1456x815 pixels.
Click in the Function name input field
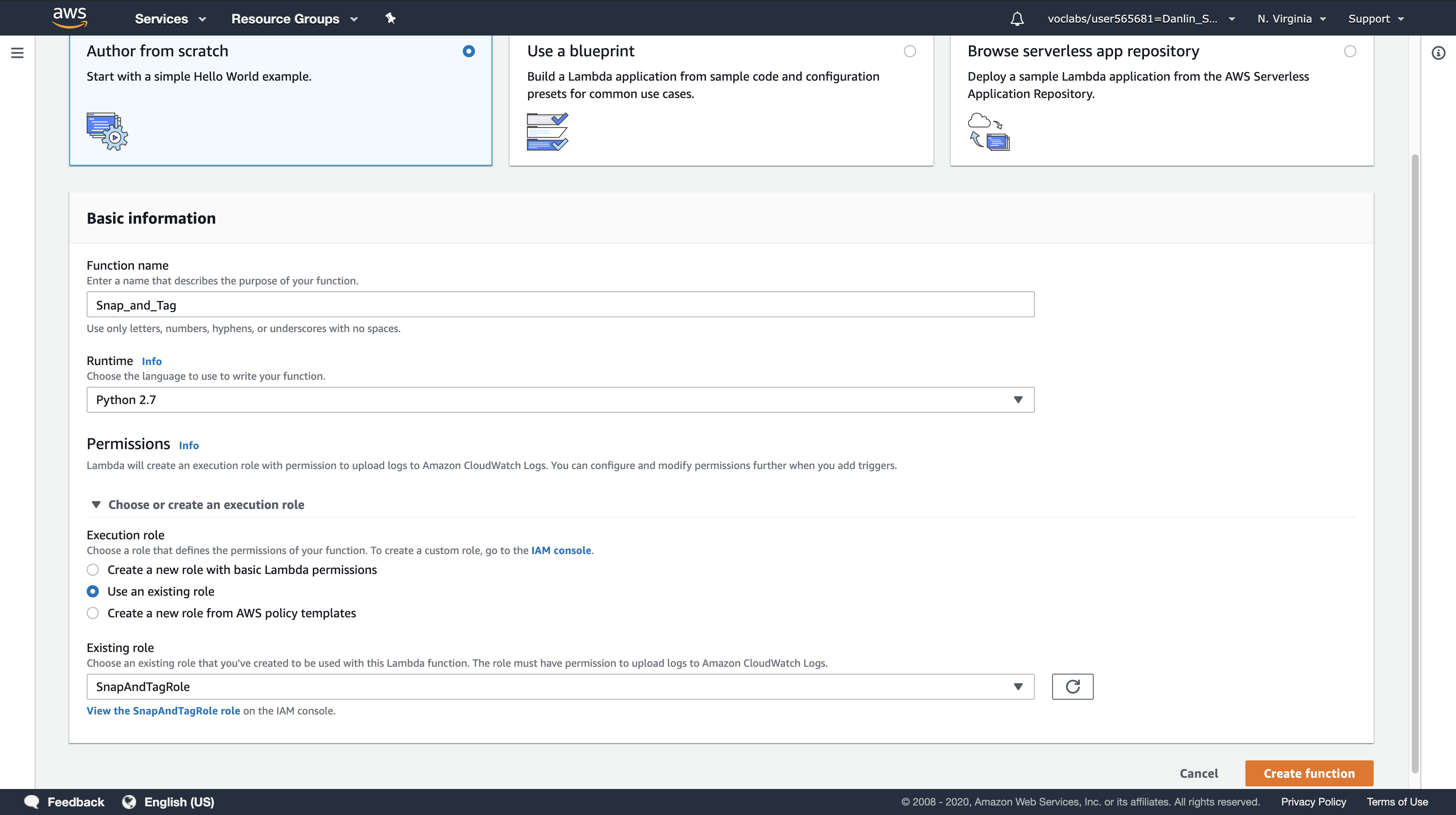point(559,305)
